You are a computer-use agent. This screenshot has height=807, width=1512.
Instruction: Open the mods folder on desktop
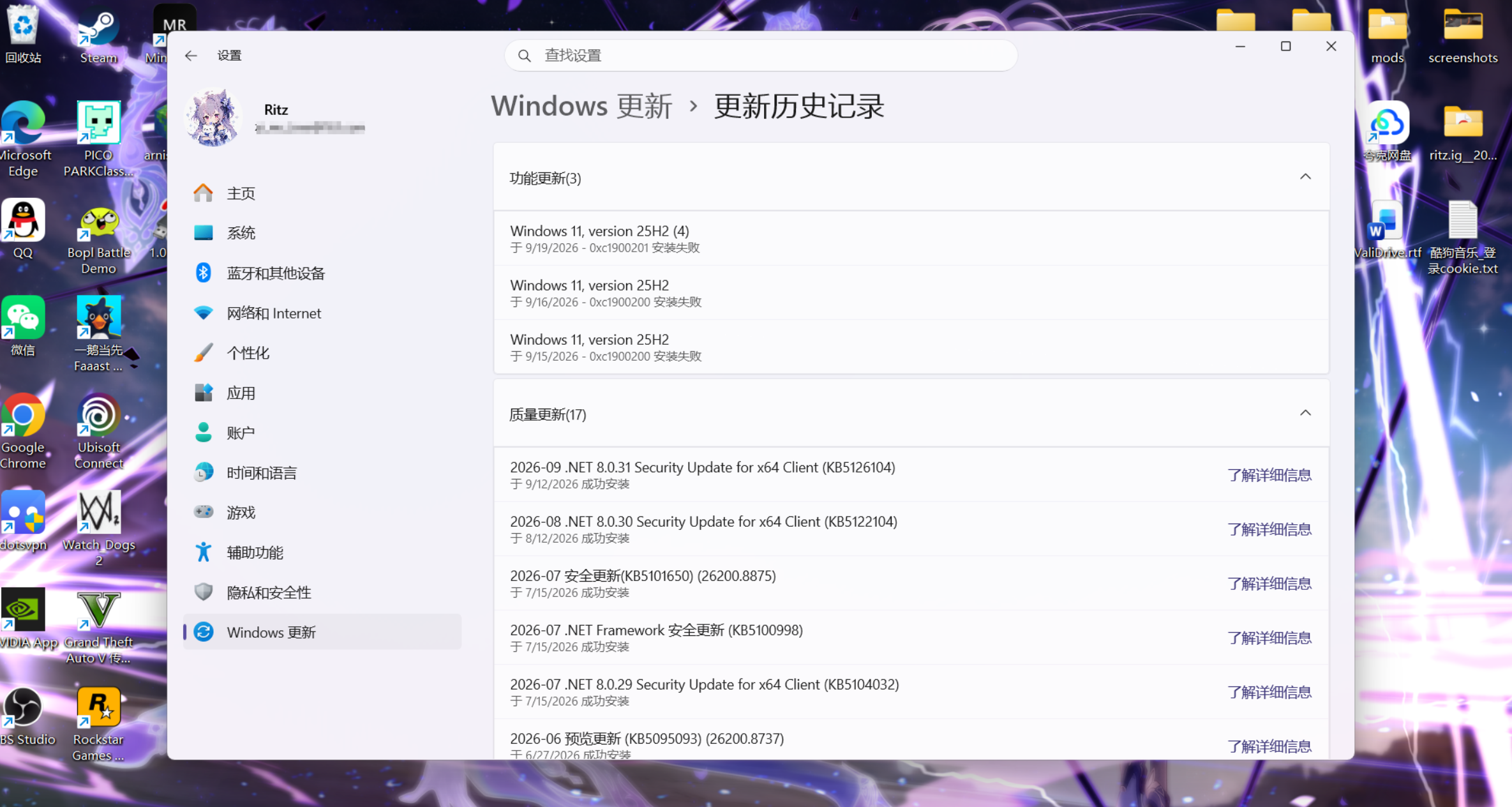coord(1387,35)
